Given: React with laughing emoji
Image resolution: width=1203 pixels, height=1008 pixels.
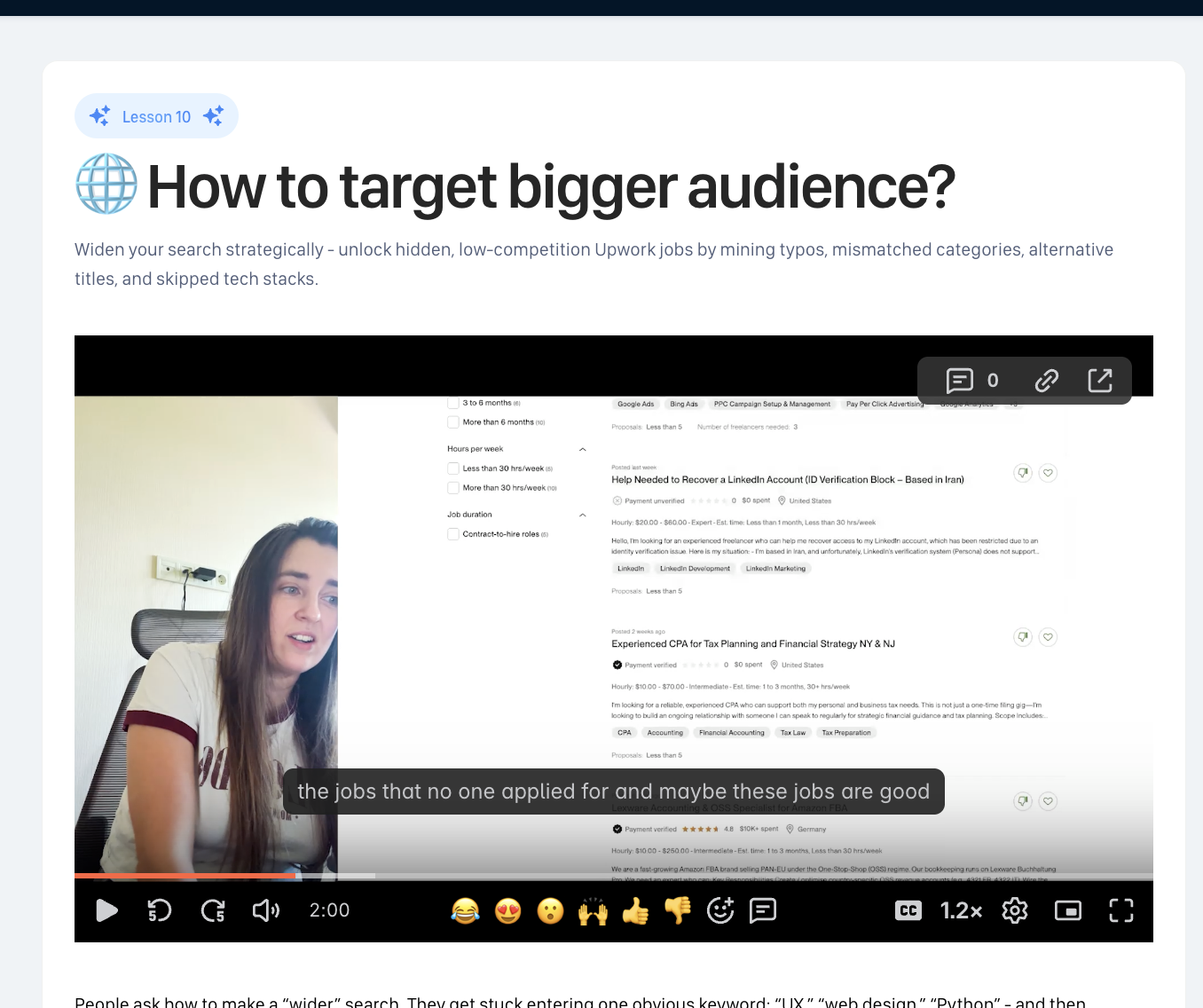Looking at the screenshot, I should click(465, 910).
